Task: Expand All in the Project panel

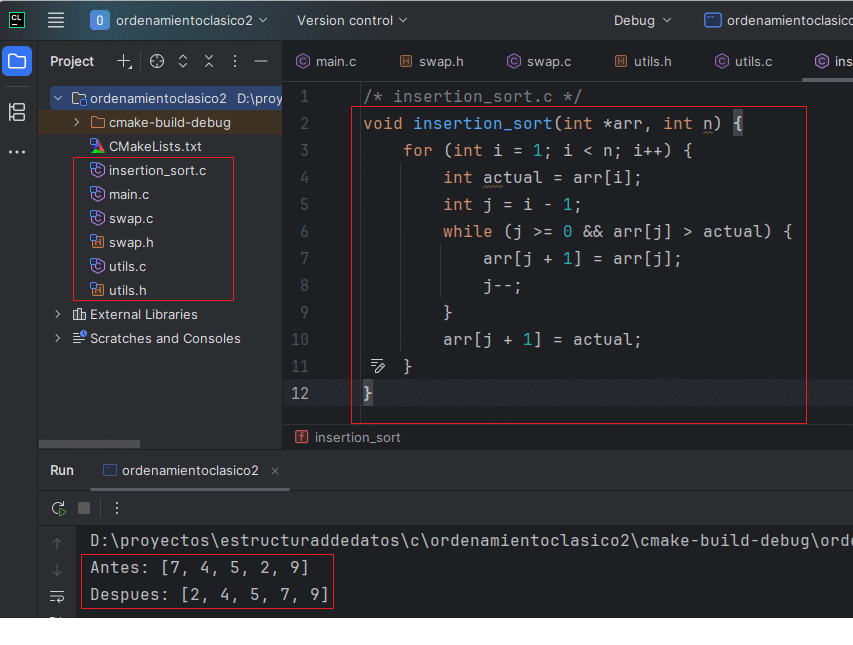Action: [x=182, y=61]
